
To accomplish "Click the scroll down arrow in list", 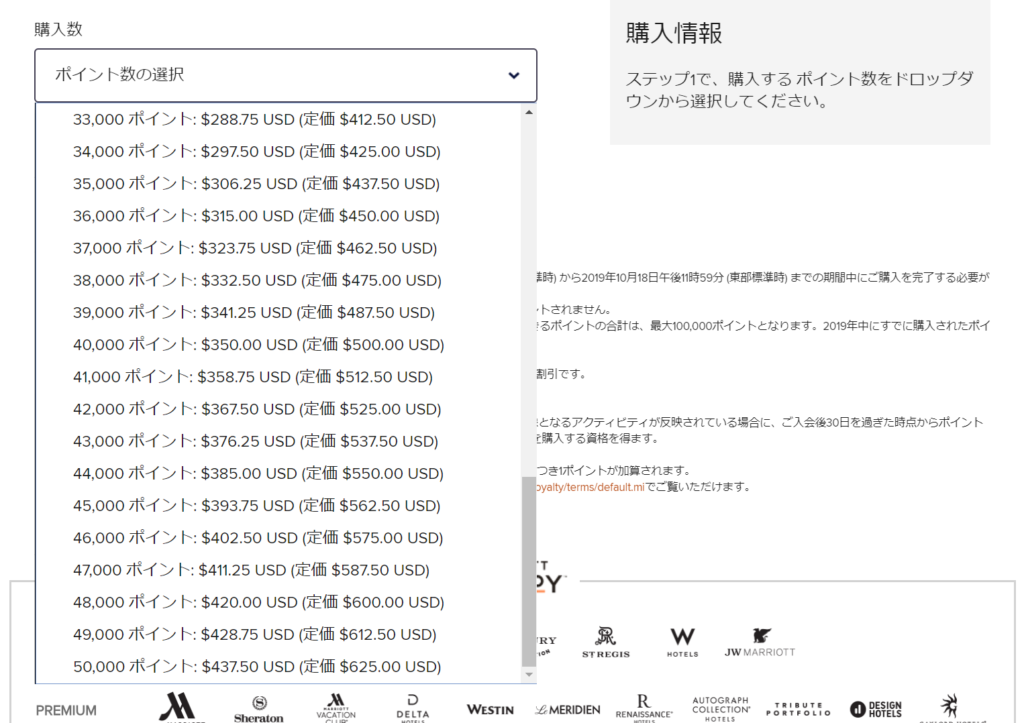I will tap(529, 675).
